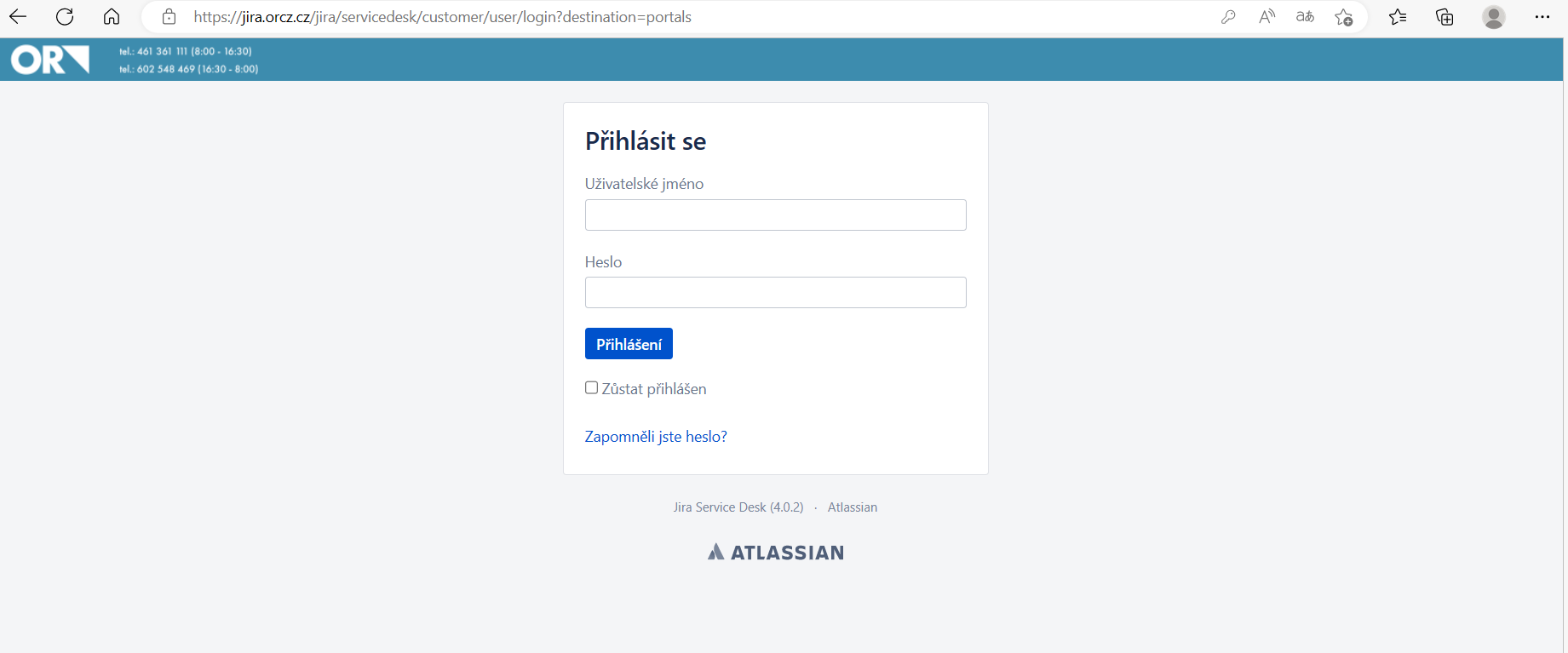Open browser Collections panel
The image size is (1568, 653).
point(1445,17)
